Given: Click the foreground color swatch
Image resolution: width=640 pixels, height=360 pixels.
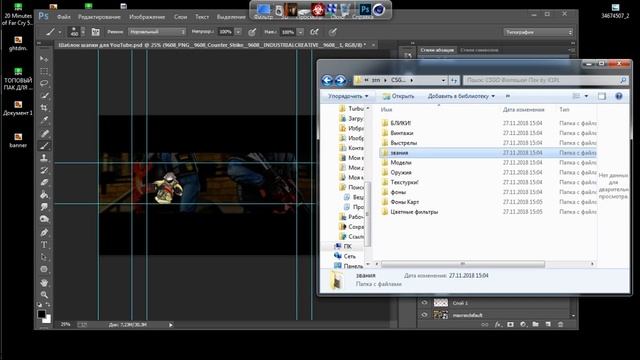Looking at the screenshot, I should coord(41,314).
